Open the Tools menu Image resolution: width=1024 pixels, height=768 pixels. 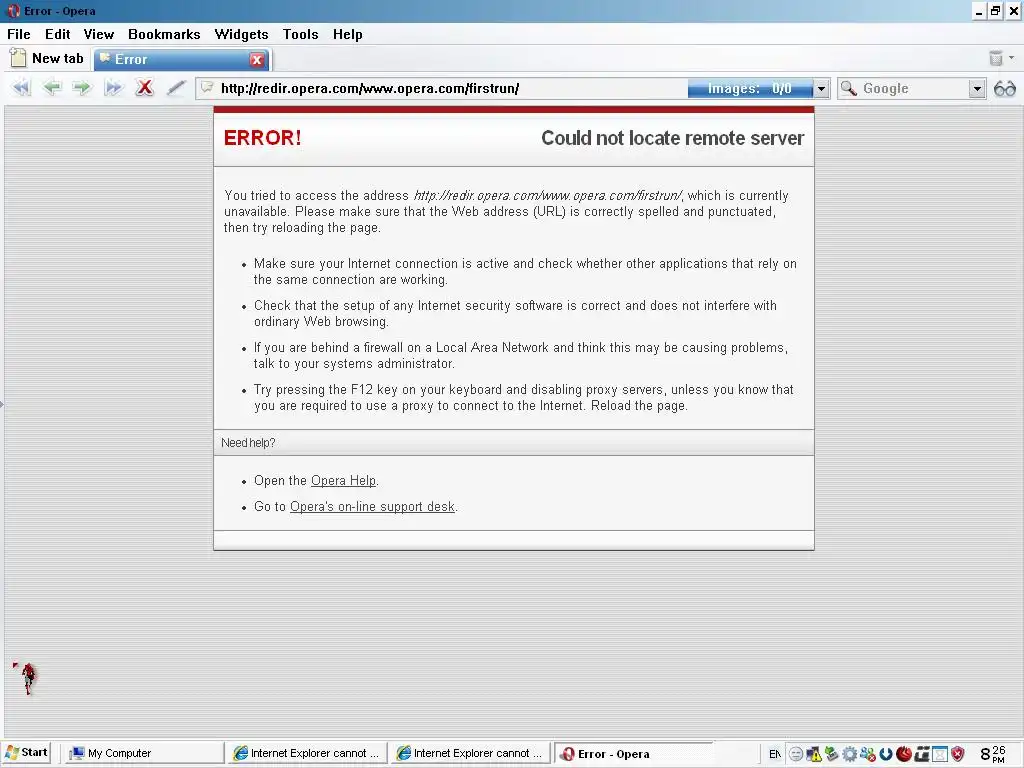coord(300,34)
